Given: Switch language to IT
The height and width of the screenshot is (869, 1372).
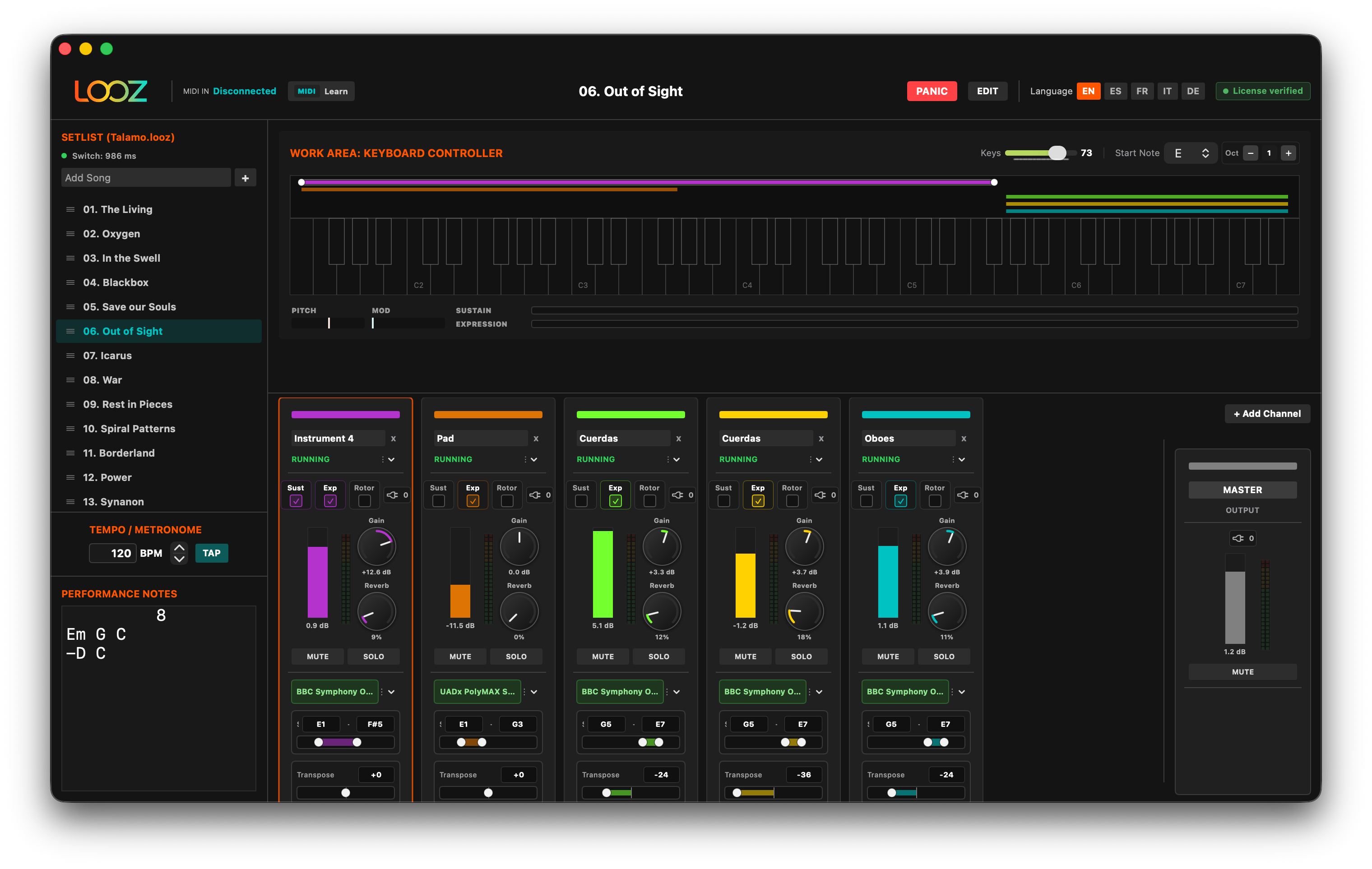Looking at the screenshot, I should coord(1167,91).
